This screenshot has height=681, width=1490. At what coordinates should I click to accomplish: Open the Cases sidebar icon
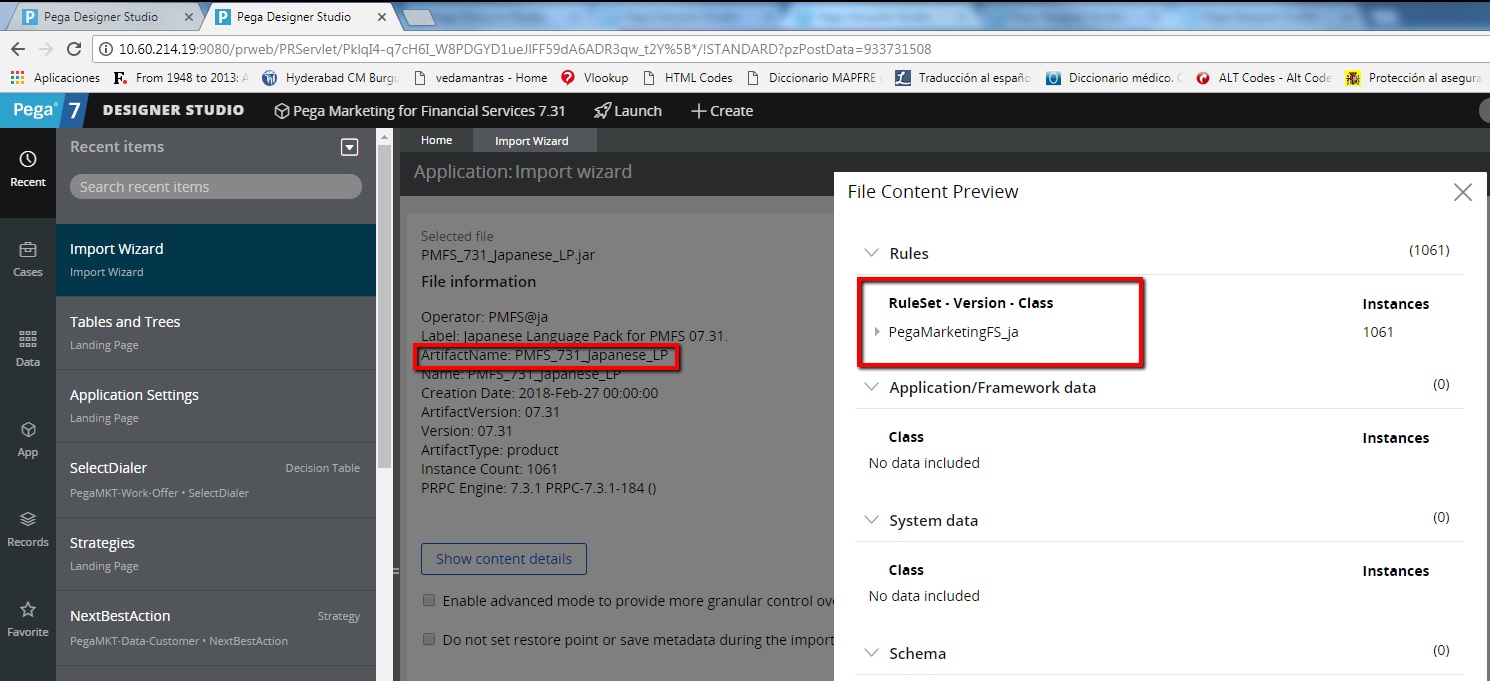[28, 259]
